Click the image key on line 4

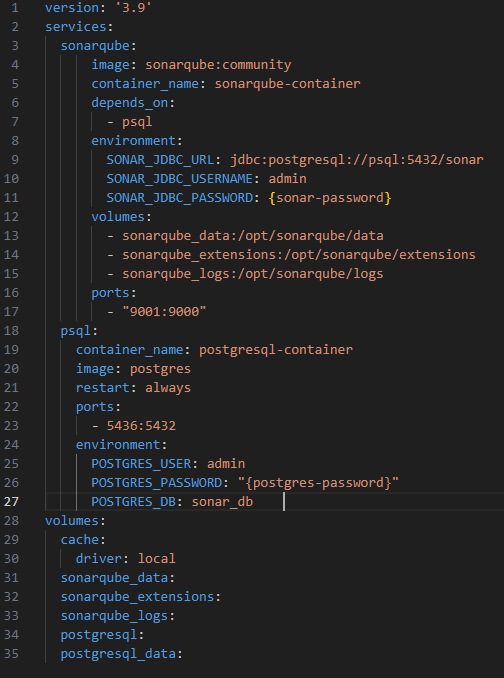coord(110,65)
